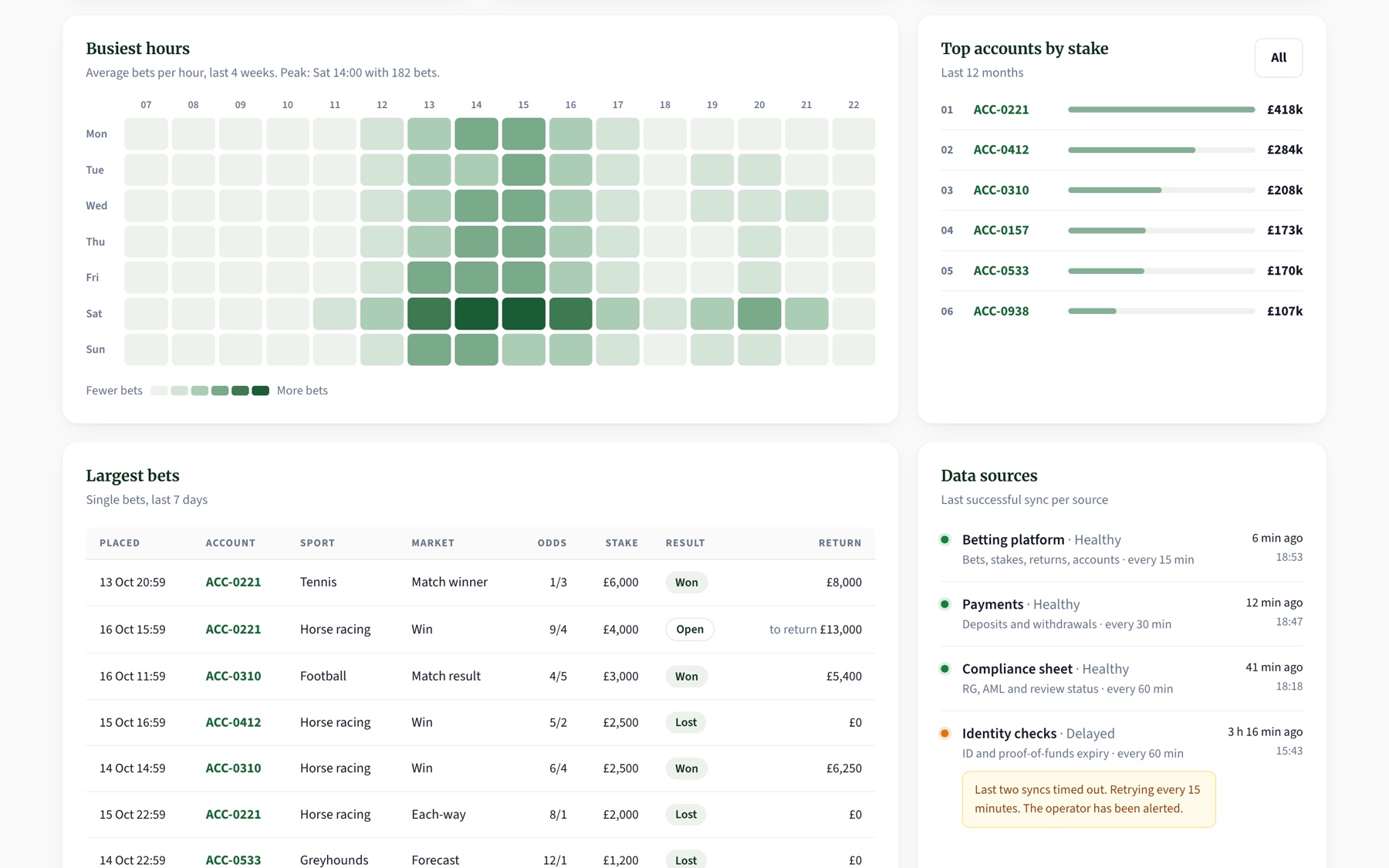Click the stake bar for ACC-0938
Viewport: 1389px width, 868px height.
[x=1161, y=311]
